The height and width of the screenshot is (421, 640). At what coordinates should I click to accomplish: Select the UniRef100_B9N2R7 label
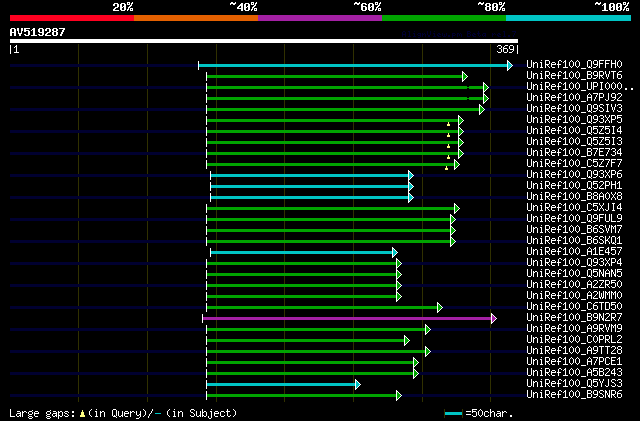(x=574, y=318)
